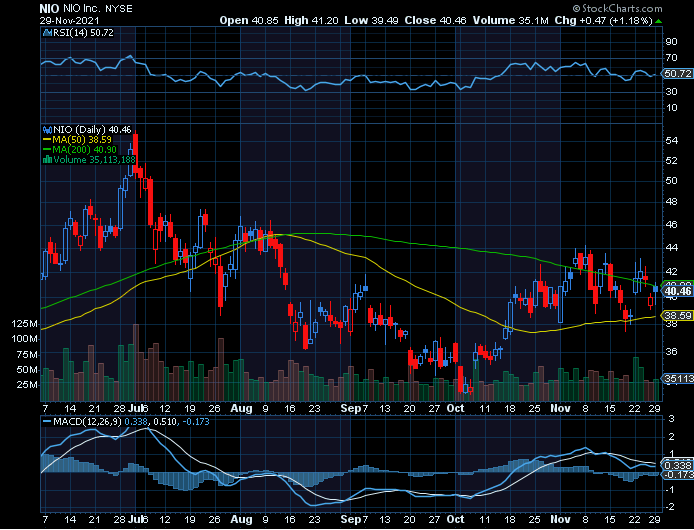Click the 36 price axis label

click(671, 352)
